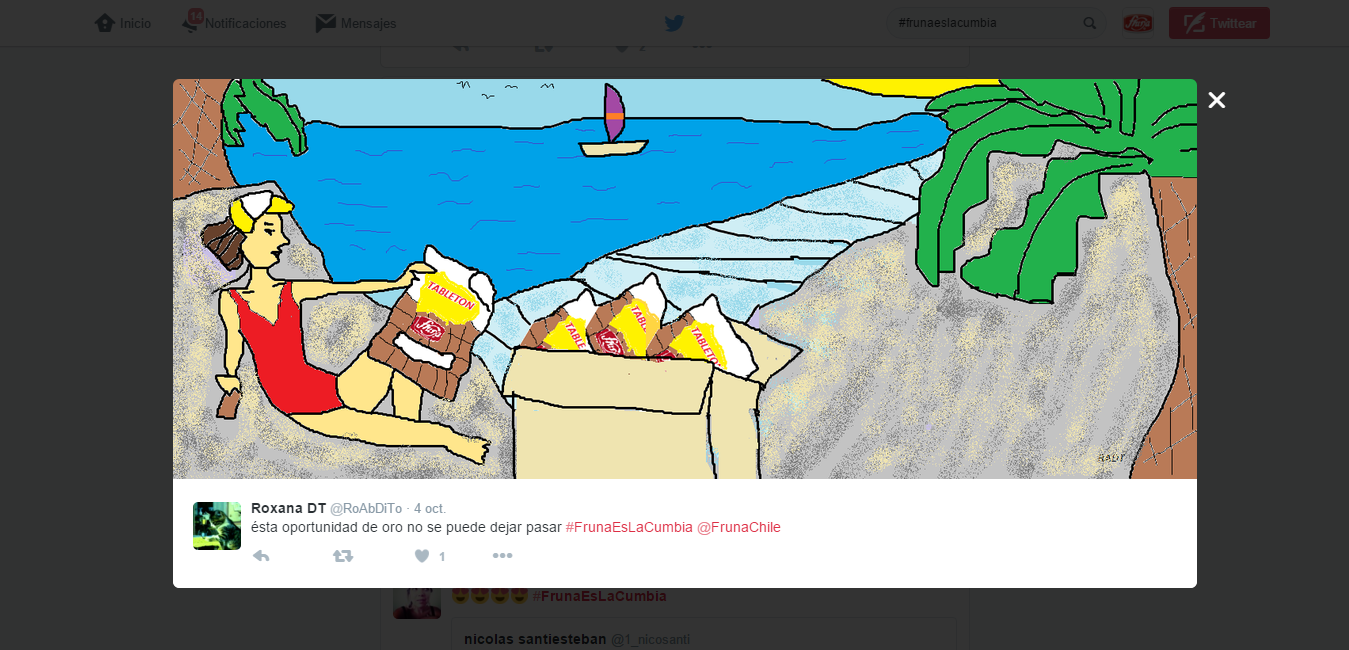
Task: Click the search magnifier icon
Action: tap(1089, 23)
